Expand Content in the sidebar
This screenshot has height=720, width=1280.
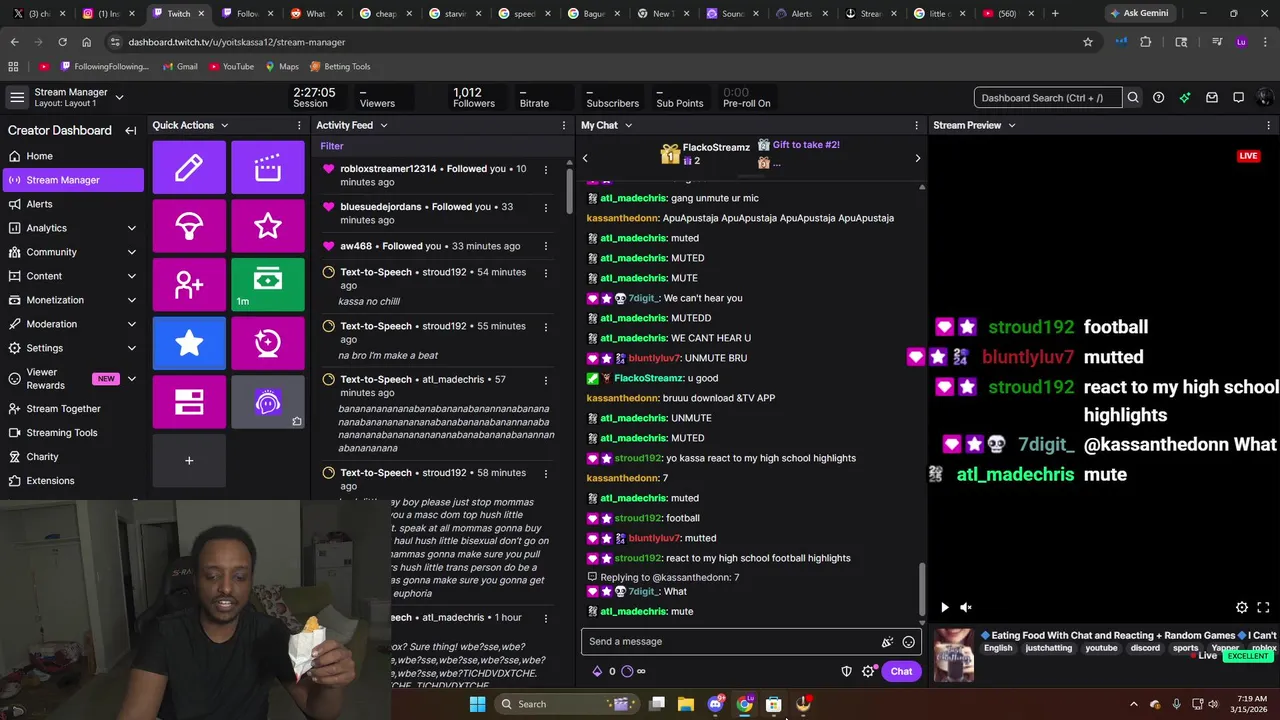(131, 276)
